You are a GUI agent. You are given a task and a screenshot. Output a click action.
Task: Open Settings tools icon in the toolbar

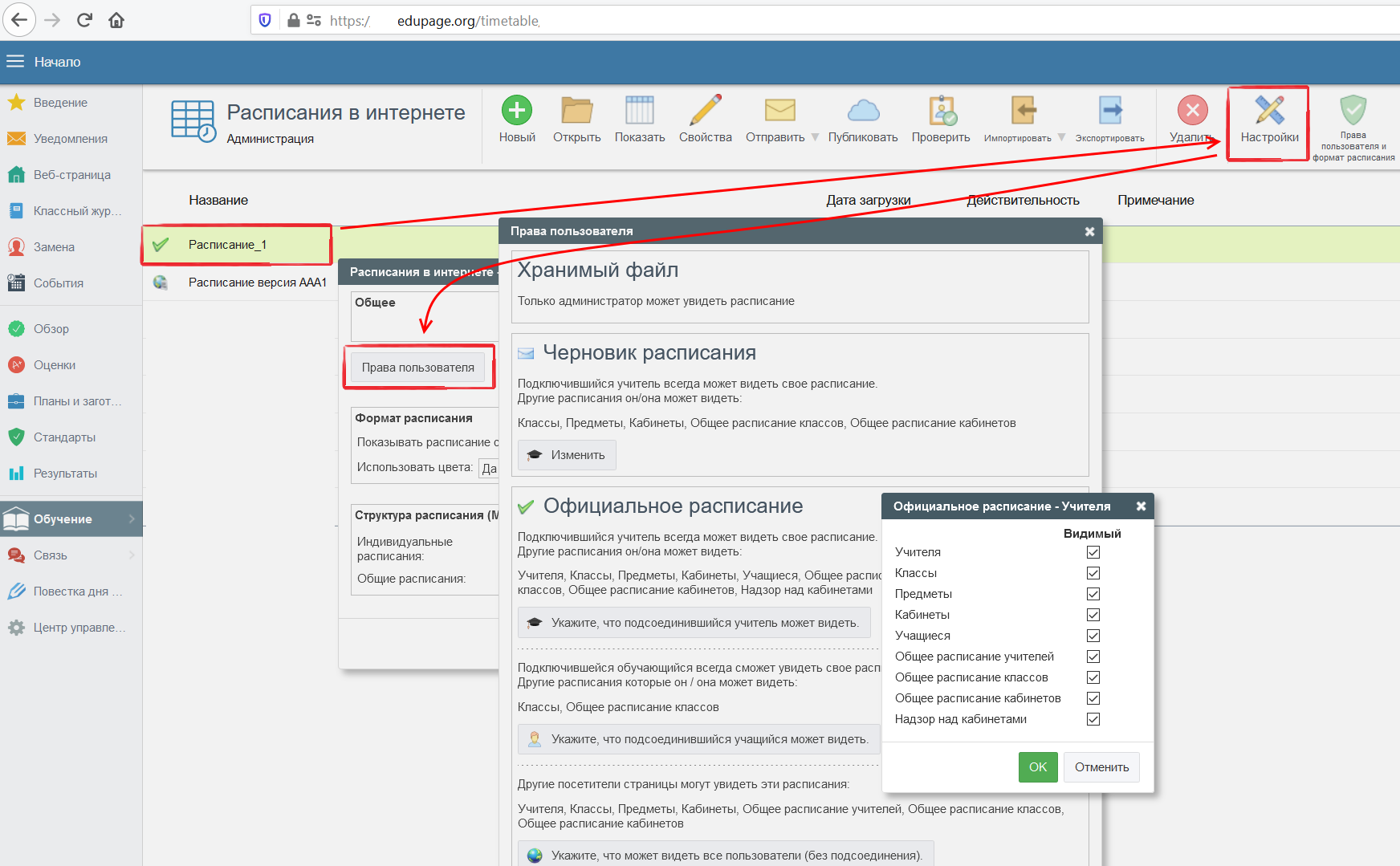coord(1269,111)
